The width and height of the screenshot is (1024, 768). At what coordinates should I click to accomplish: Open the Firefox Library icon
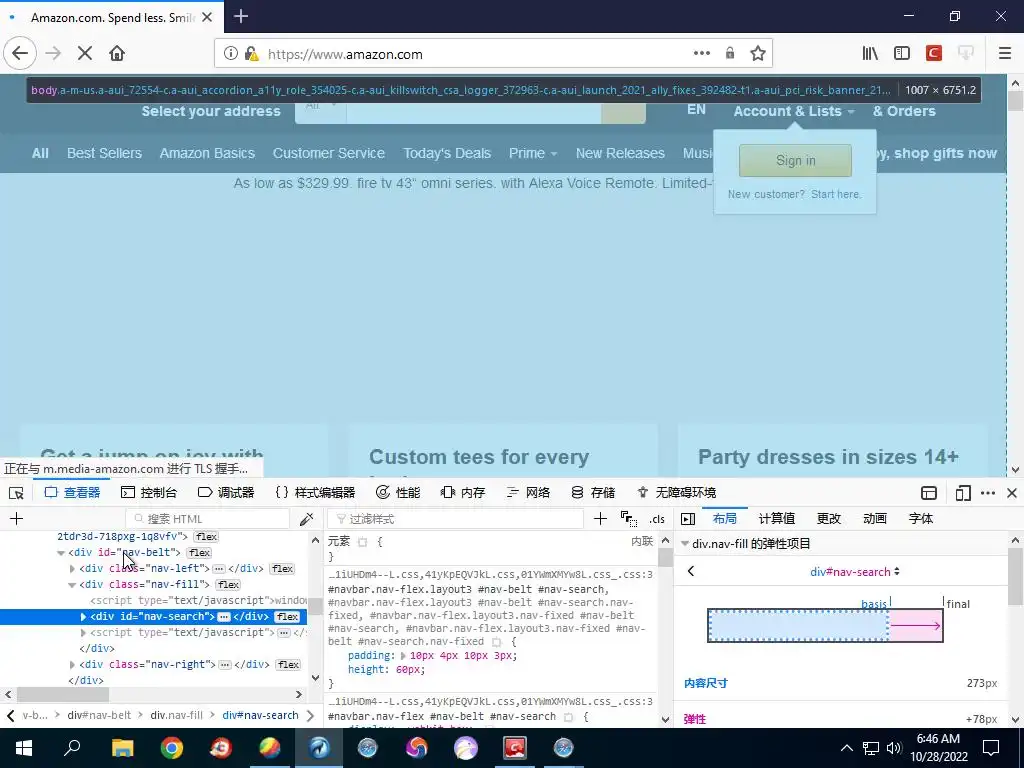click(870, 54)
